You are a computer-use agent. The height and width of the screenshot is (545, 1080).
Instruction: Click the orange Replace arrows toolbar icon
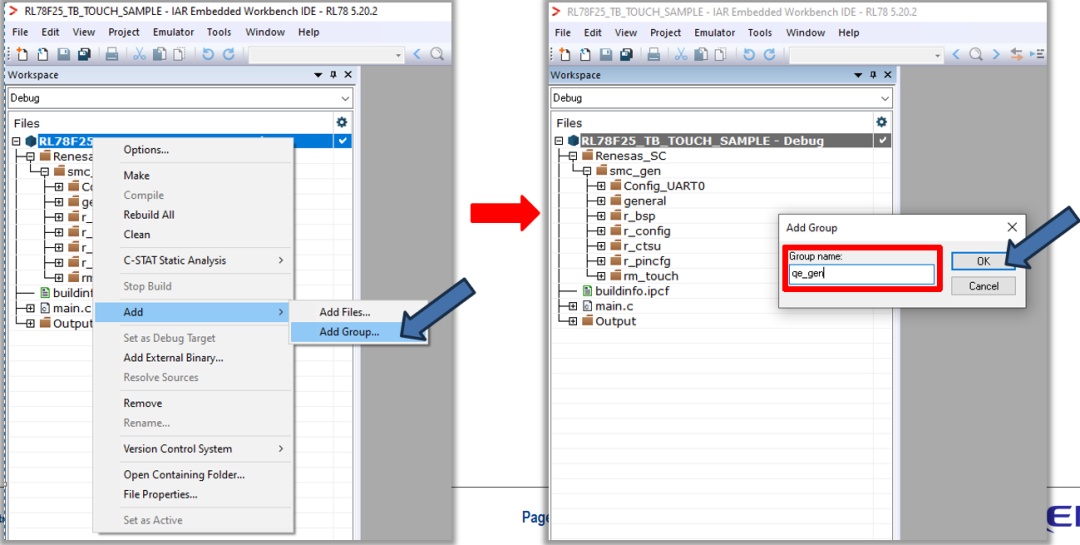point(1017,54)
